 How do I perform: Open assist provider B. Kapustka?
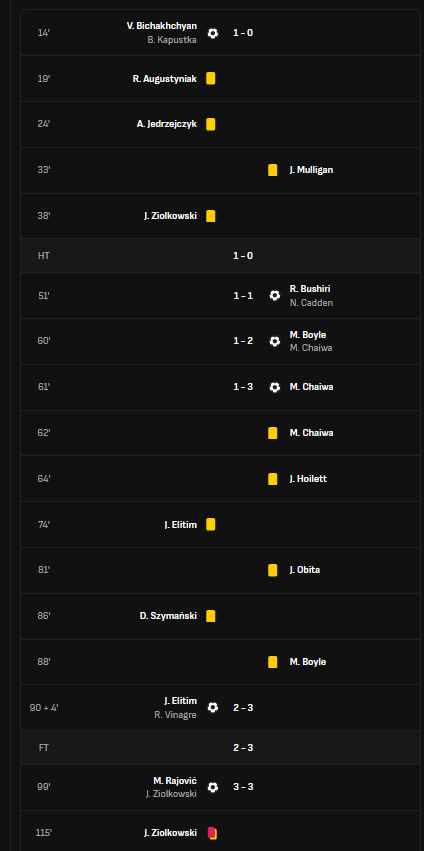pos(172,40)
